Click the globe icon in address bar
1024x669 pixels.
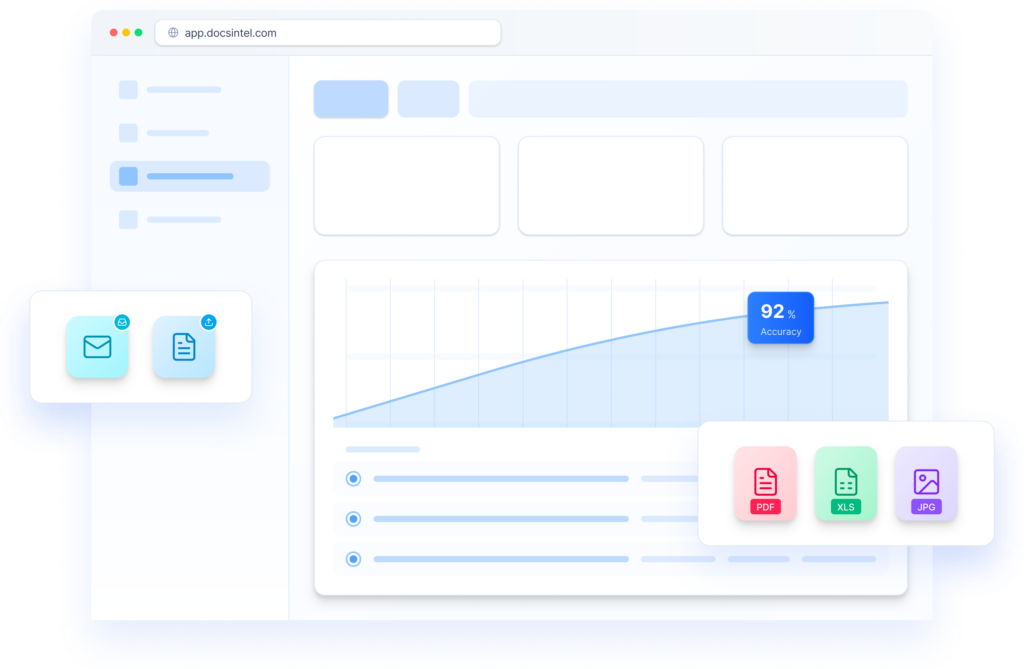(x=173, y=33)
